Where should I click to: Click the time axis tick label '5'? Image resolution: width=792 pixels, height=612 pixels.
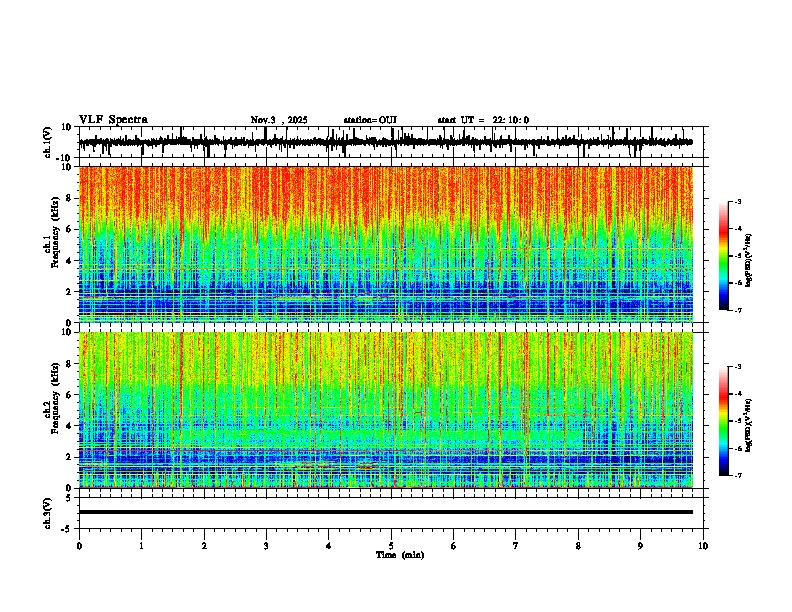click(391, 546)
